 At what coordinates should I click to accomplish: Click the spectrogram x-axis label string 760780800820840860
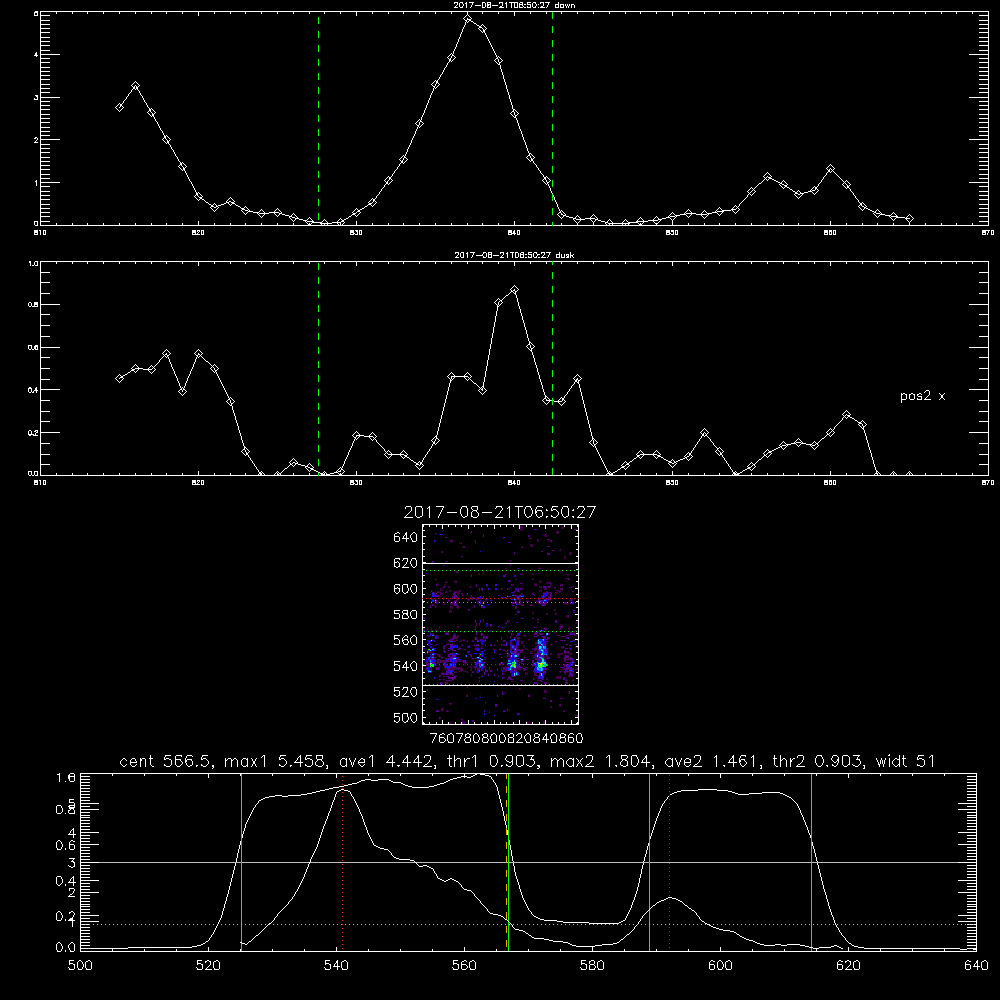click(x=506, y=738)
